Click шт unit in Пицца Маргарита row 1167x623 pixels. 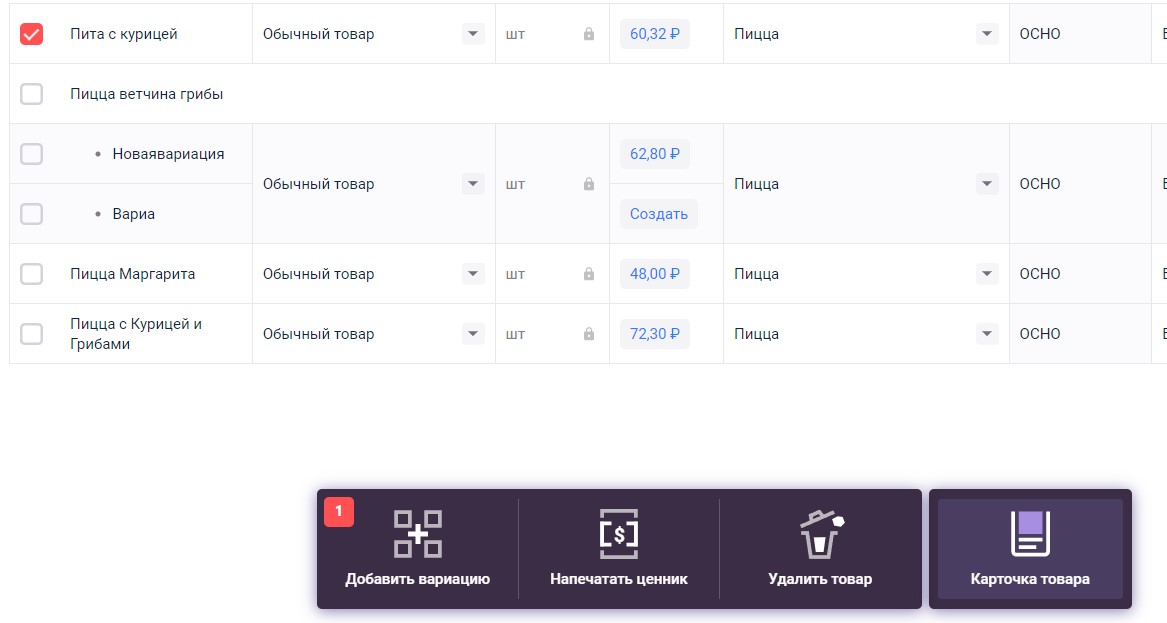click(515, 274)
